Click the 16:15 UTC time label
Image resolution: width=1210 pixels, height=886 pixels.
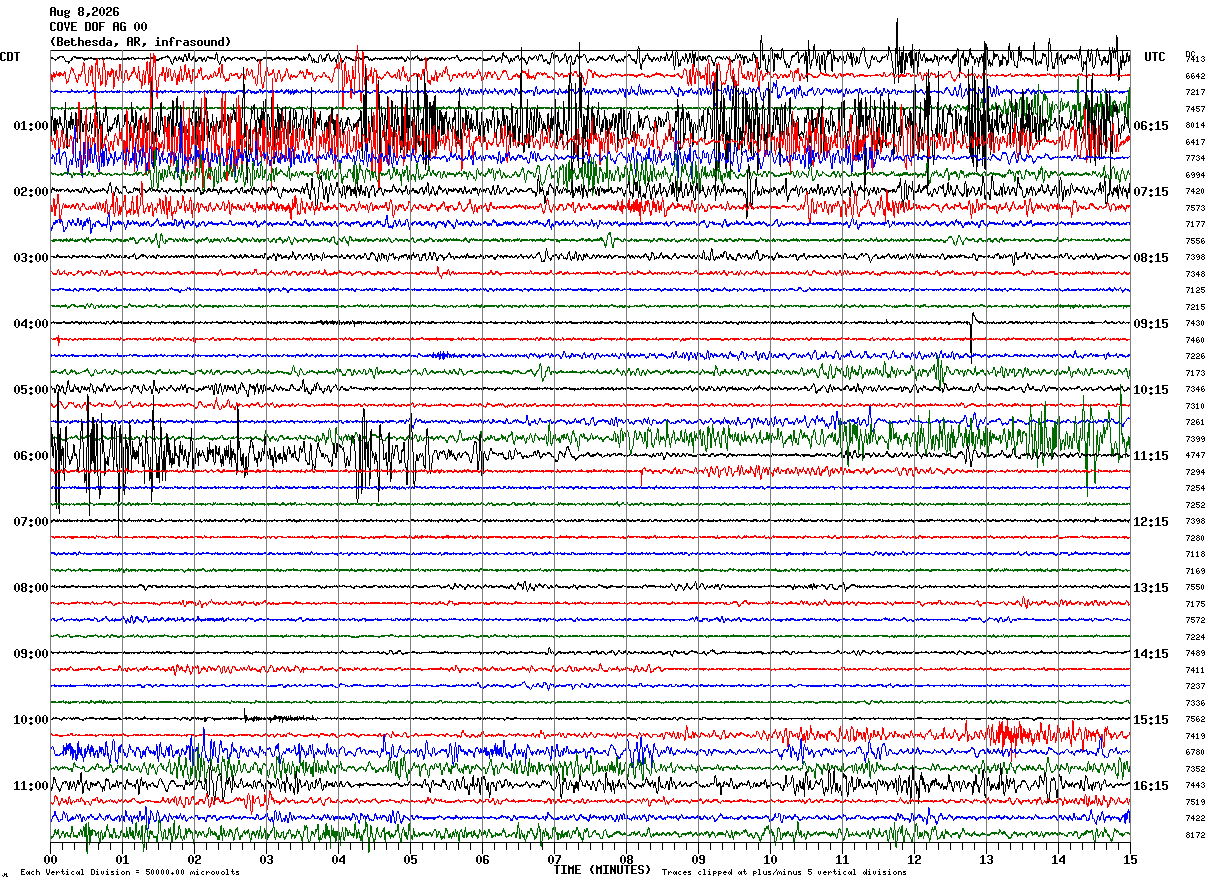tap(1151, 786)
